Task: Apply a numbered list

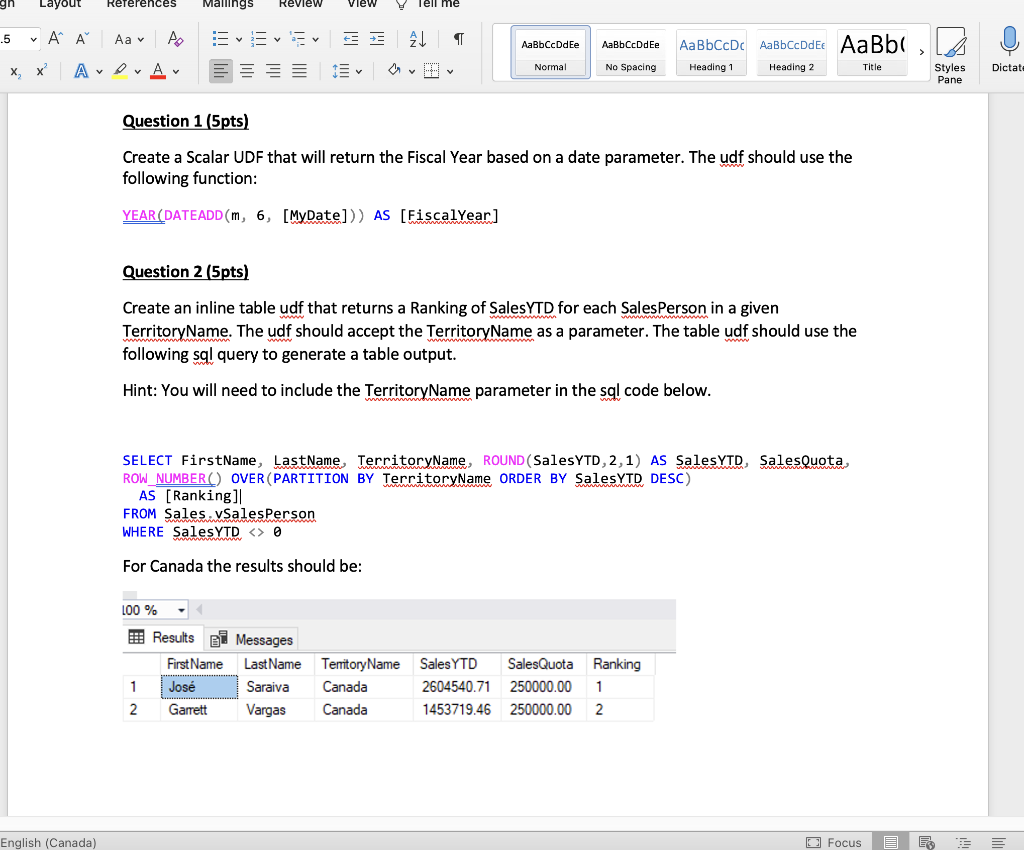Action: click(x=259, y=39)
